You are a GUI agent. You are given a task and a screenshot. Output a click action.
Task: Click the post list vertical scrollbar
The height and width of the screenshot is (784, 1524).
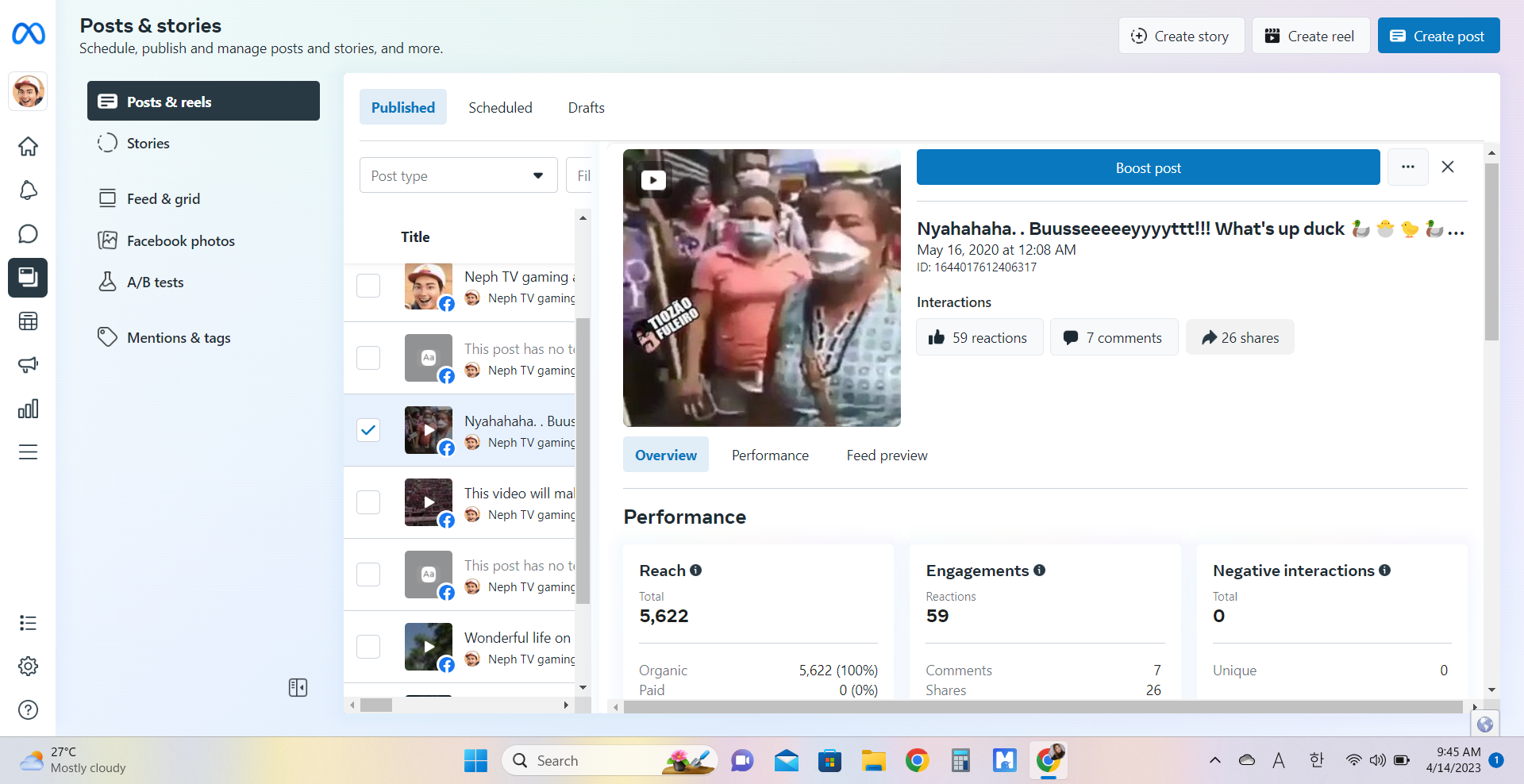tap(583, 460)
